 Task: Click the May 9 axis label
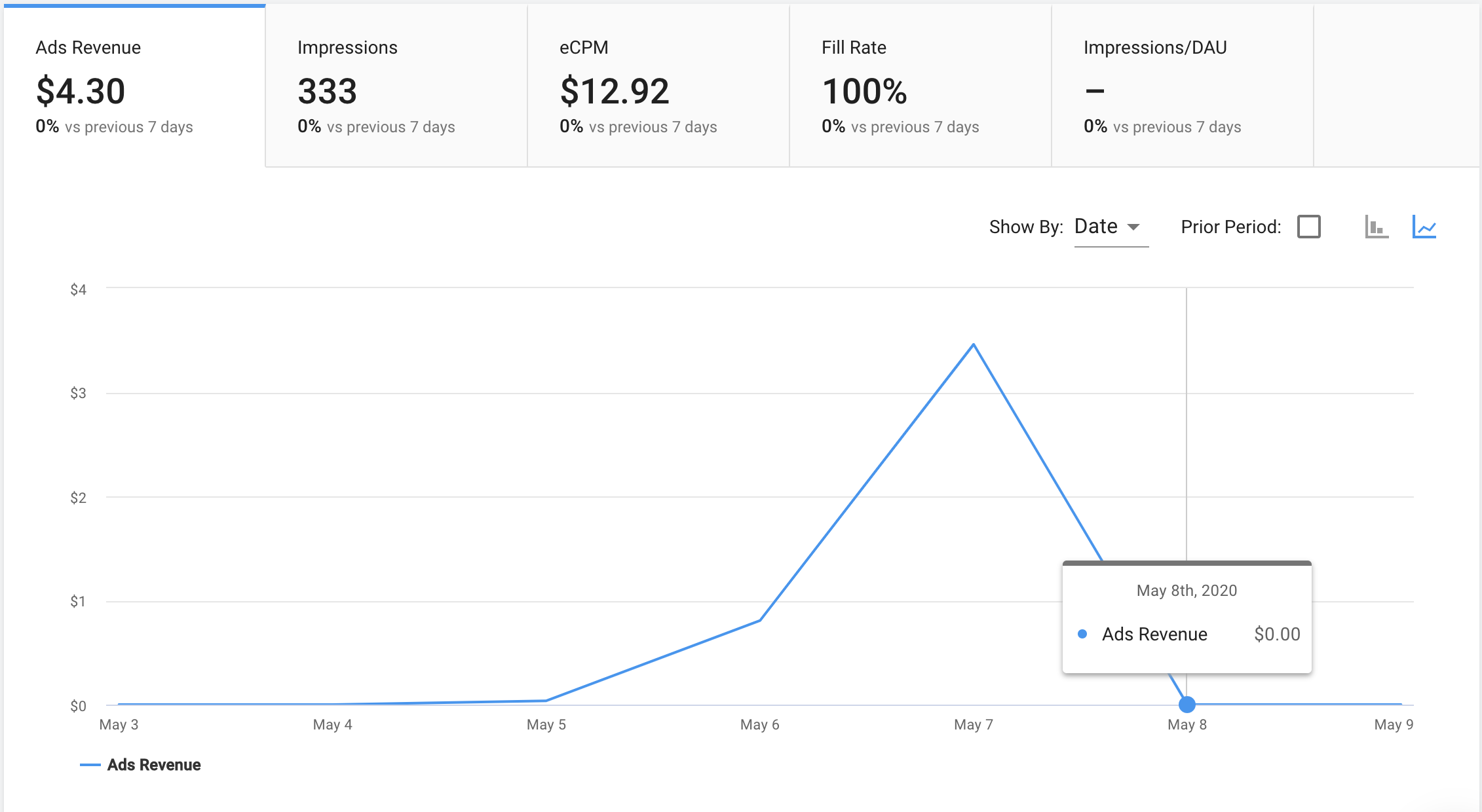(1393, 724)
